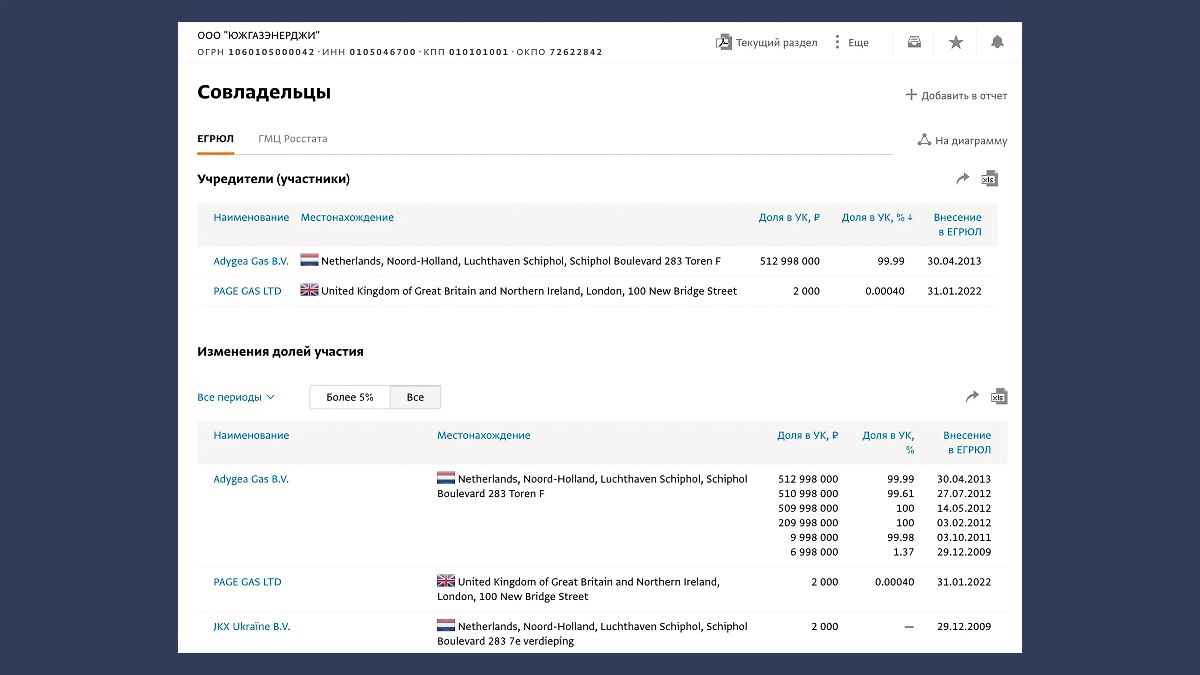Sort founders by 'Доля в УК, %' column

coord(877,218)
